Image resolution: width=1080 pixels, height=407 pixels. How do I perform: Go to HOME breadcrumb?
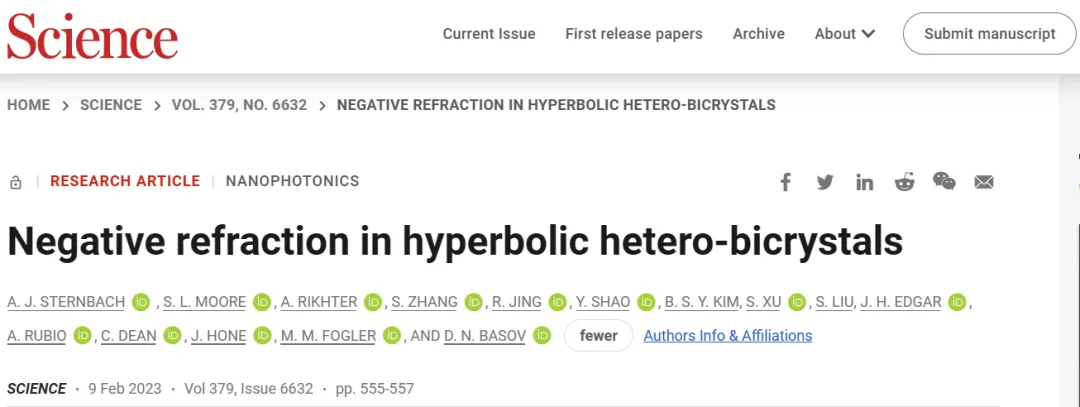(28, 105)
